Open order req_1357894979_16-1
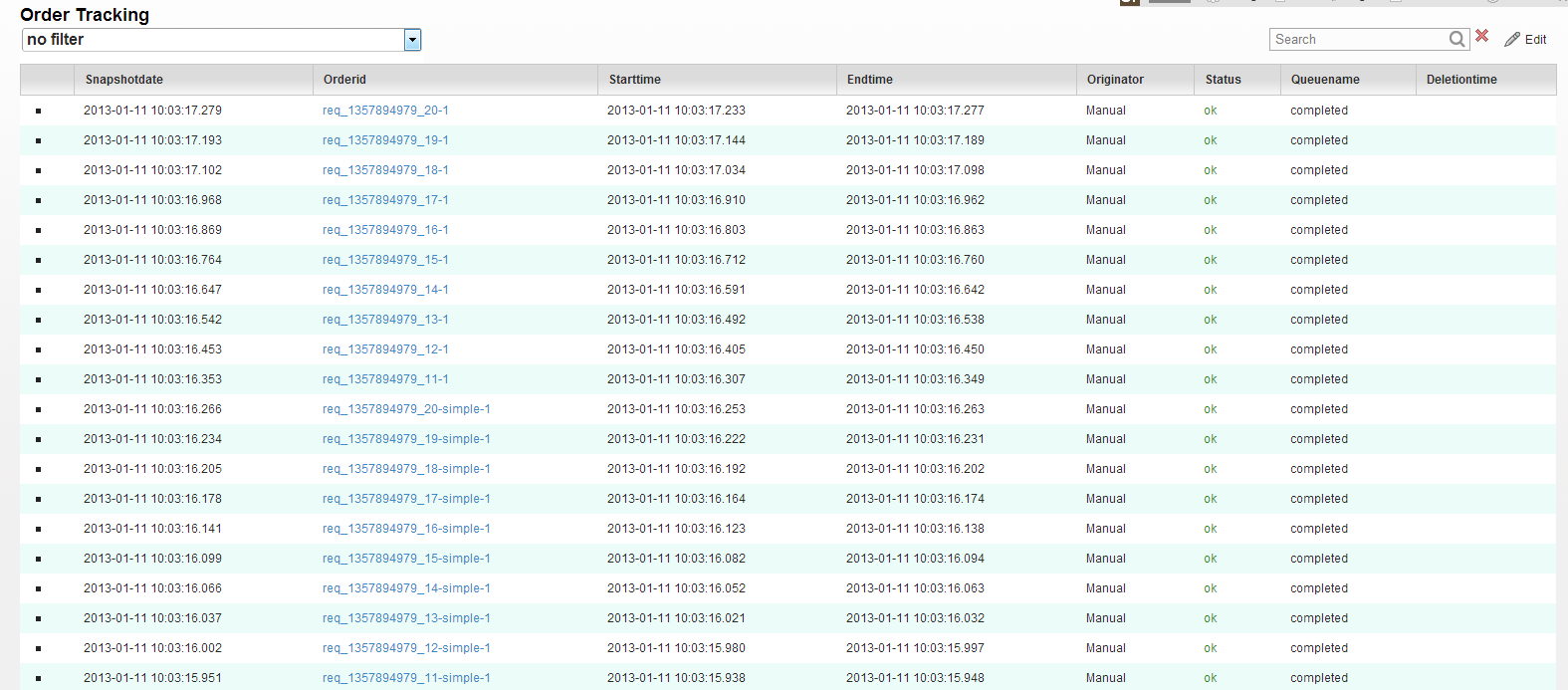 point(385,230)
